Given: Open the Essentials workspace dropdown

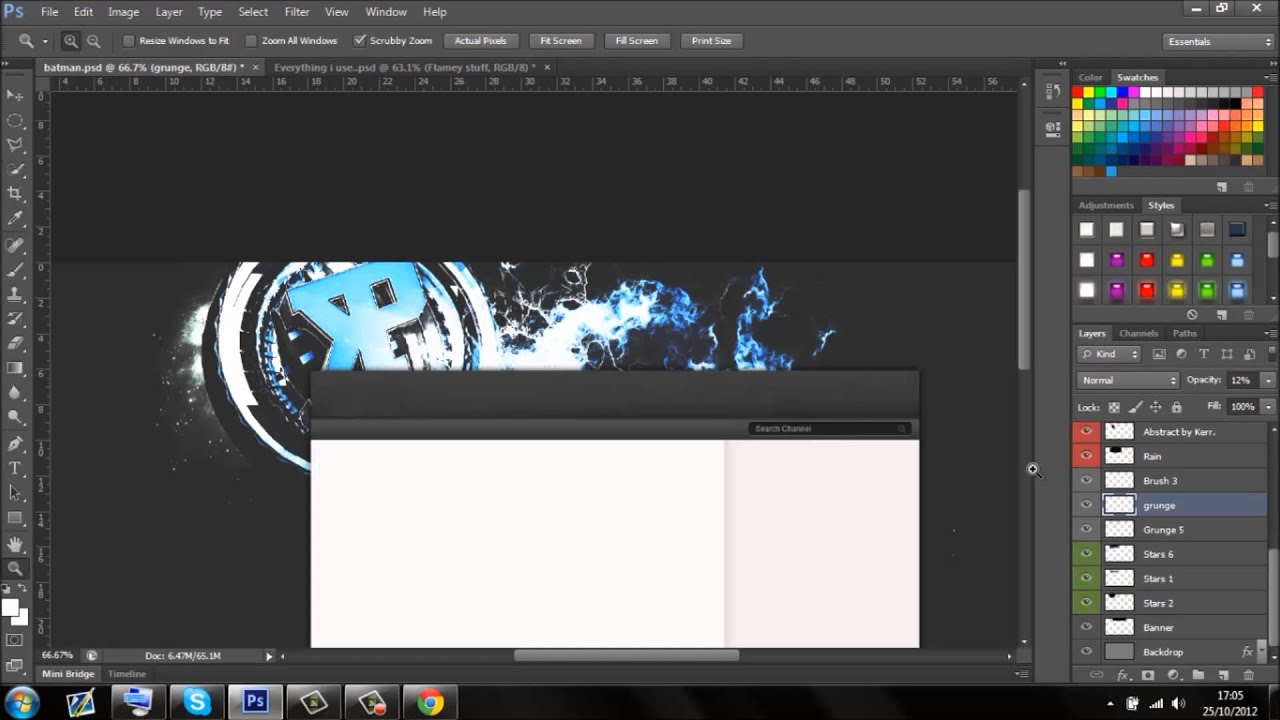Looking at the screenshot, I should pos(1219,41).
